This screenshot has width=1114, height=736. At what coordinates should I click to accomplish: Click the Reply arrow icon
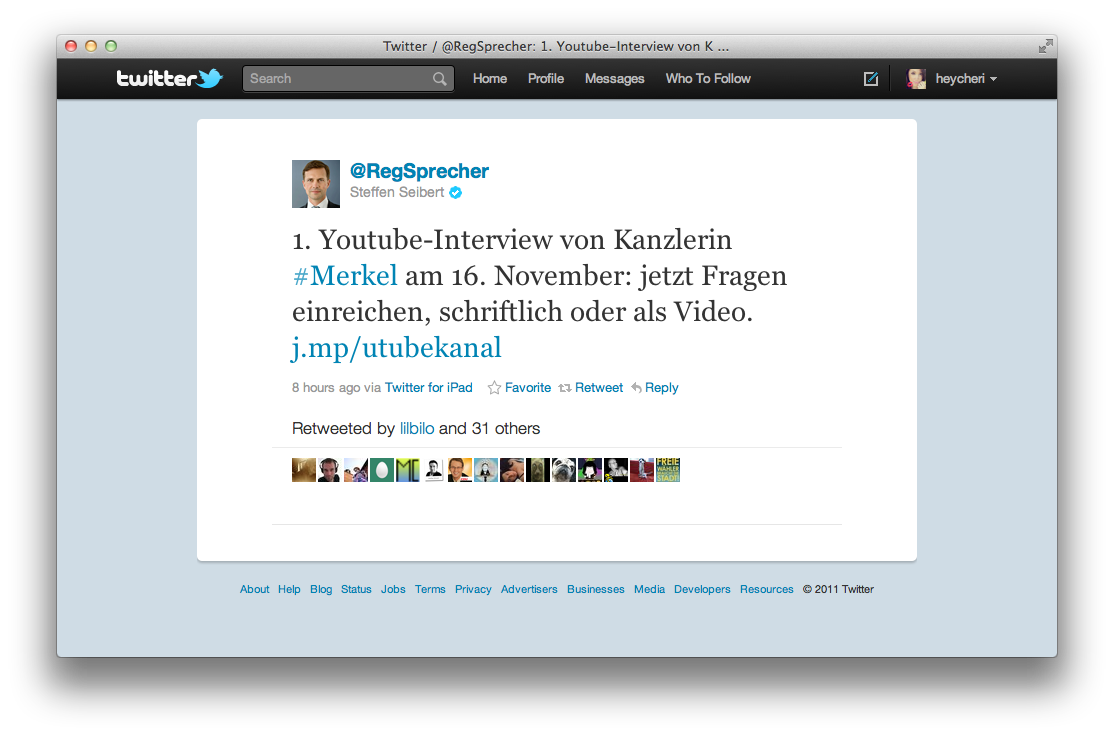tap(637, 388)
